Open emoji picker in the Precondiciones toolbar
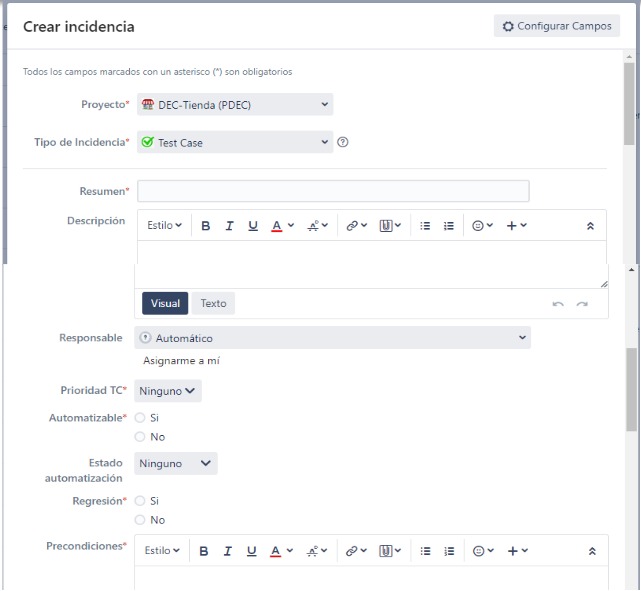 (x=483, y=551)
